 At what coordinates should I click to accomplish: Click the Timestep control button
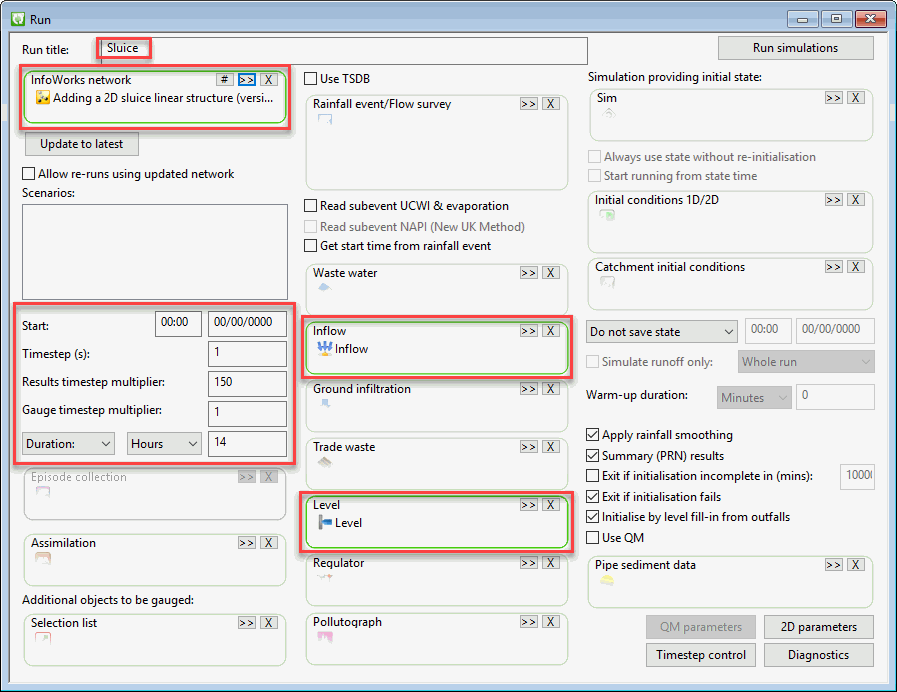(x=701, y=655)
